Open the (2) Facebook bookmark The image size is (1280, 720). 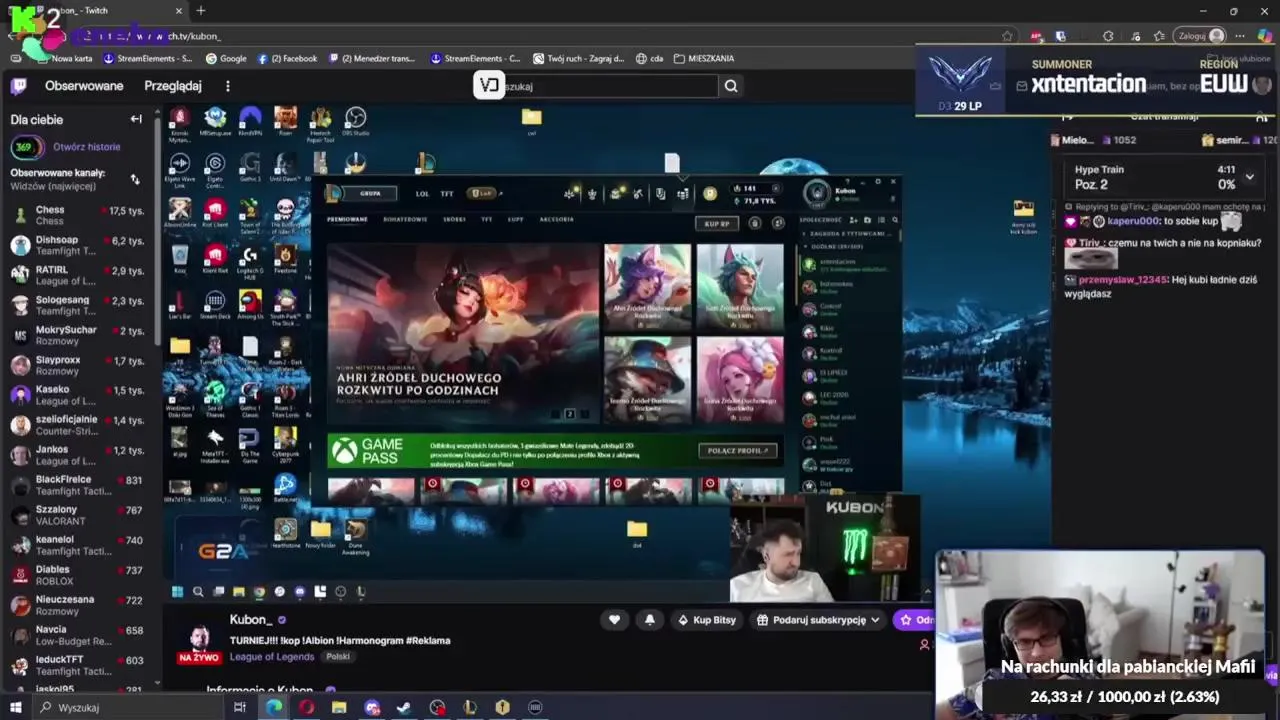[287, 59]
